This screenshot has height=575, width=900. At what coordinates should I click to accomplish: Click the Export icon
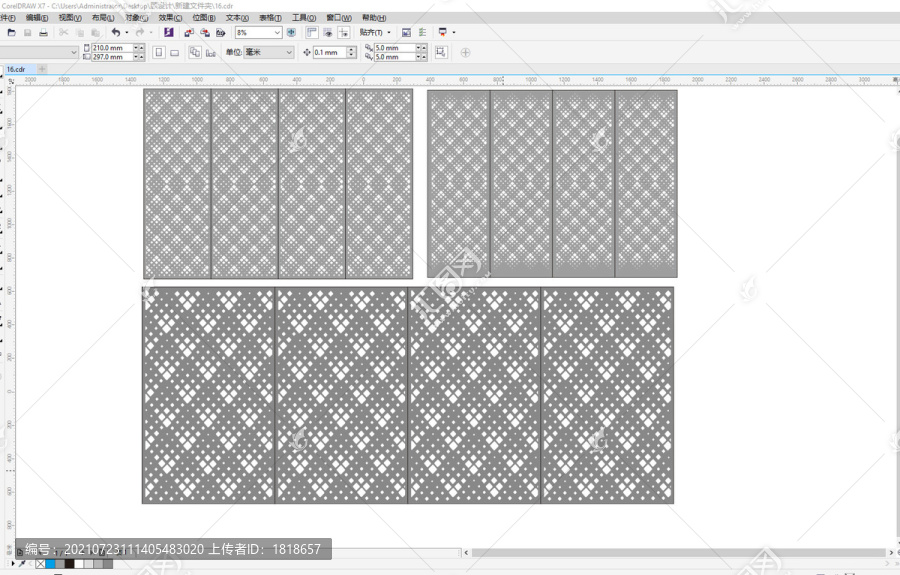coord(205,33)
